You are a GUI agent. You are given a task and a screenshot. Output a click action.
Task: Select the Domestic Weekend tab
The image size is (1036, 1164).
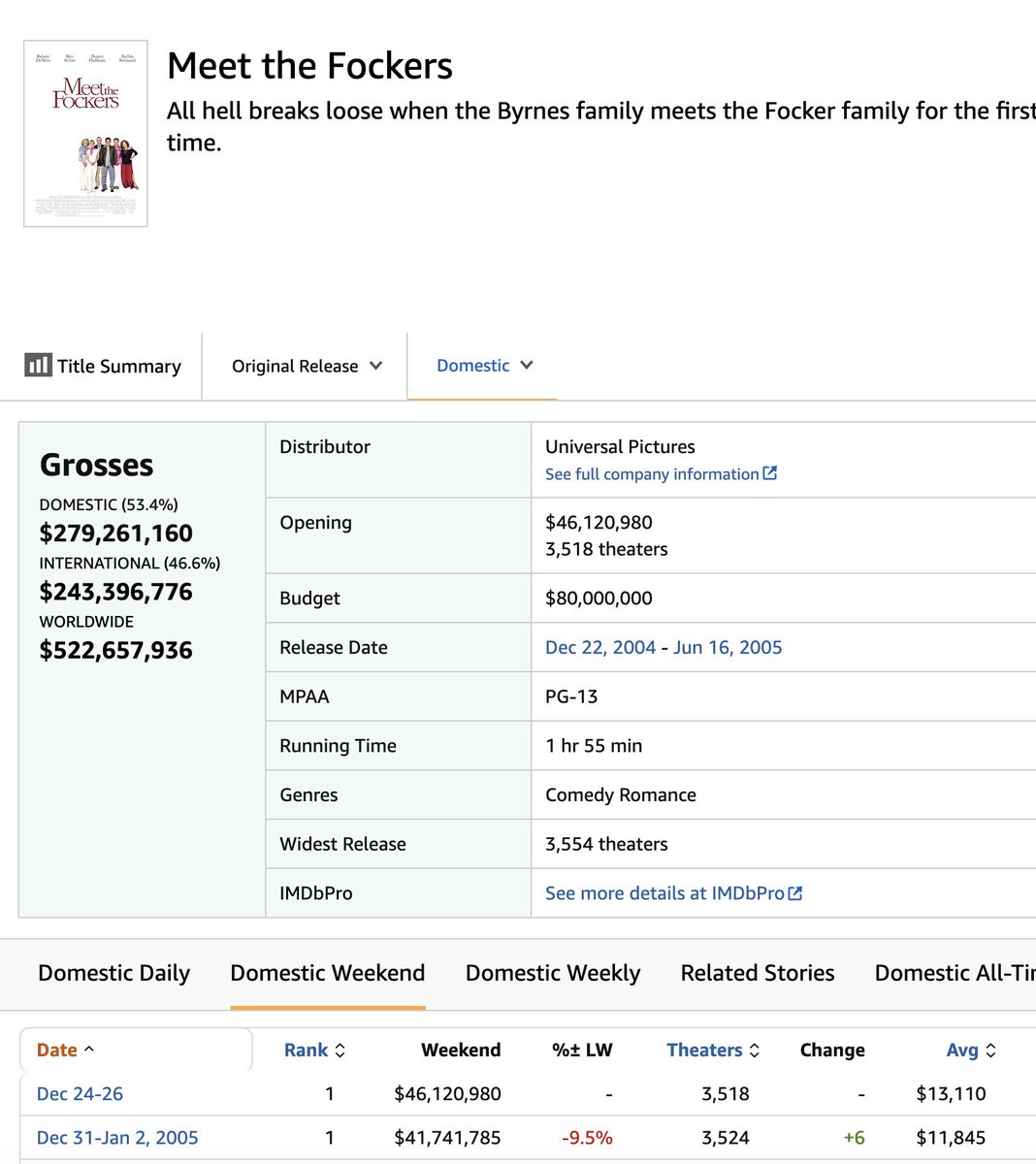coord(328,973)
